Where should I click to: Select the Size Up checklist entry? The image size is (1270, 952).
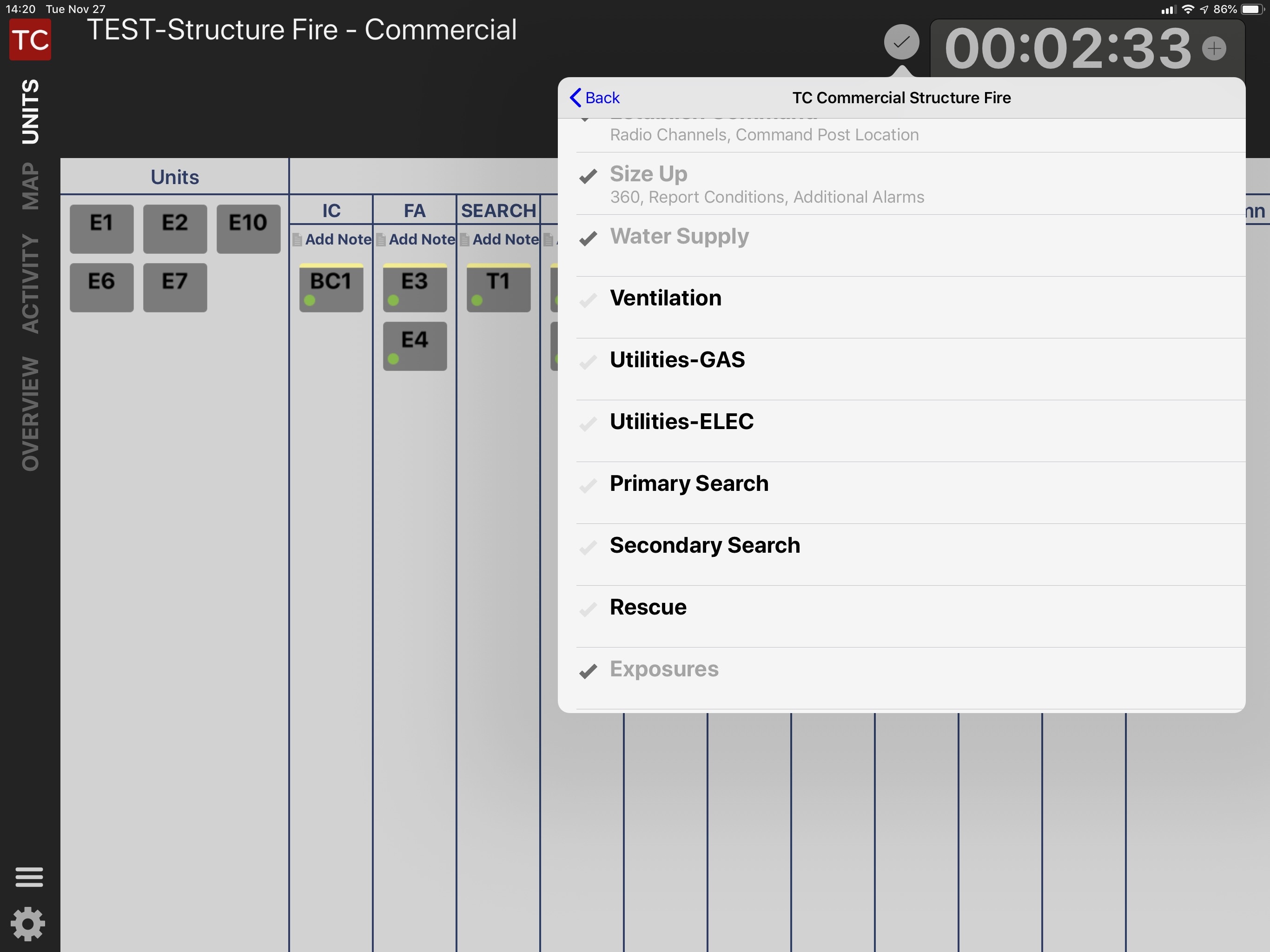pyautogui.click(x=649, y=173)
